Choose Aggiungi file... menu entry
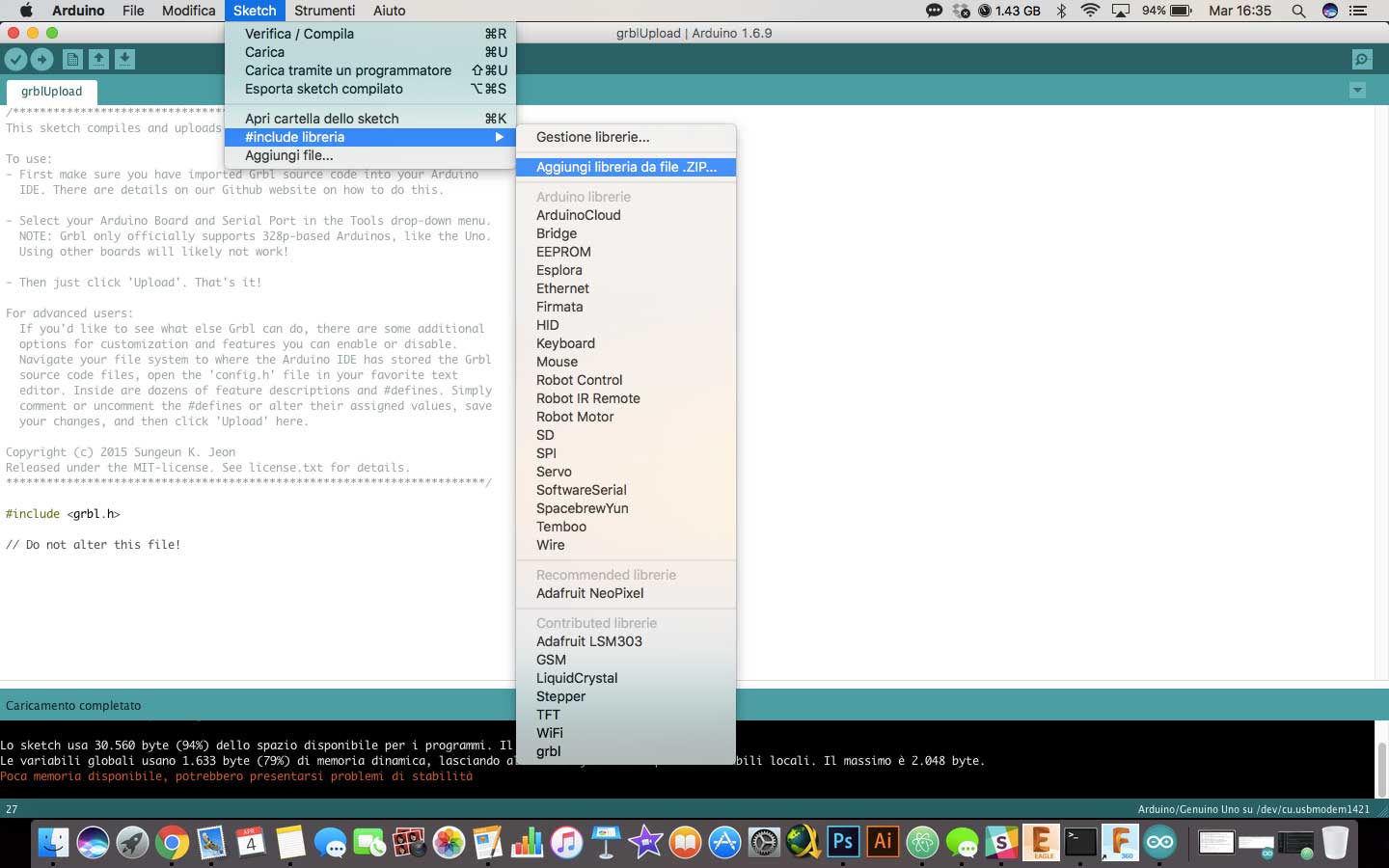The height and width of the screenshot is (868, 1389). [x=370, y=155]
